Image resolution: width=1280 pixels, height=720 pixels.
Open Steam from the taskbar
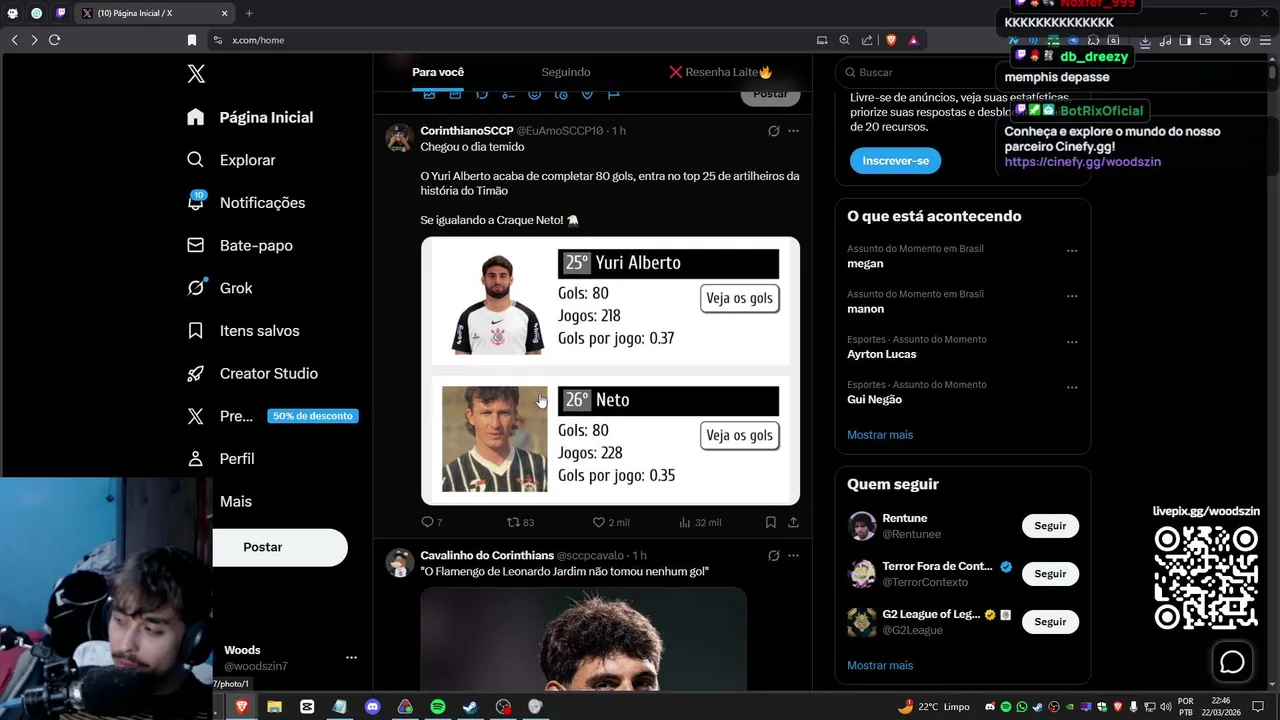[x=470, y=706]
